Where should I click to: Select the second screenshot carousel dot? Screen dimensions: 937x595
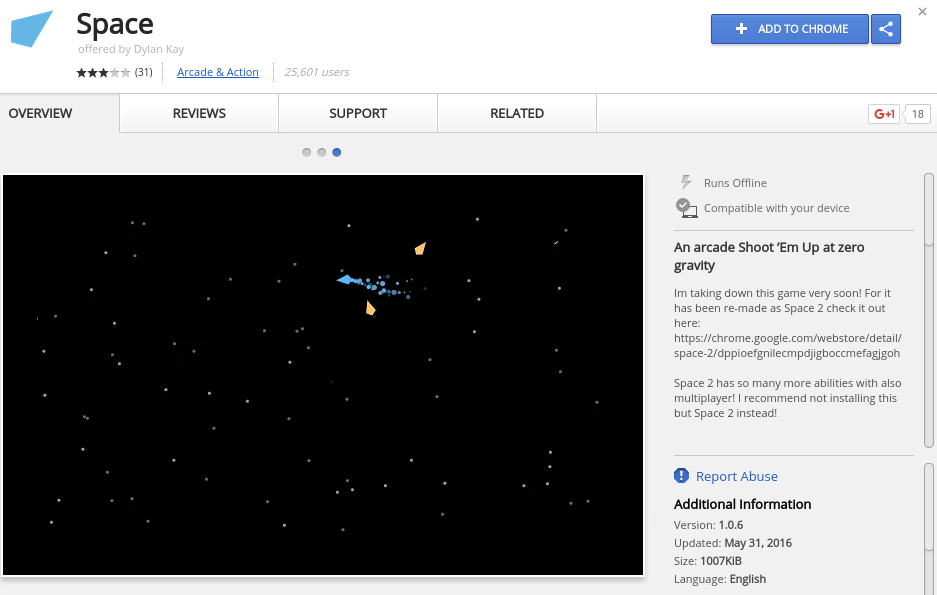click(321, 152)
